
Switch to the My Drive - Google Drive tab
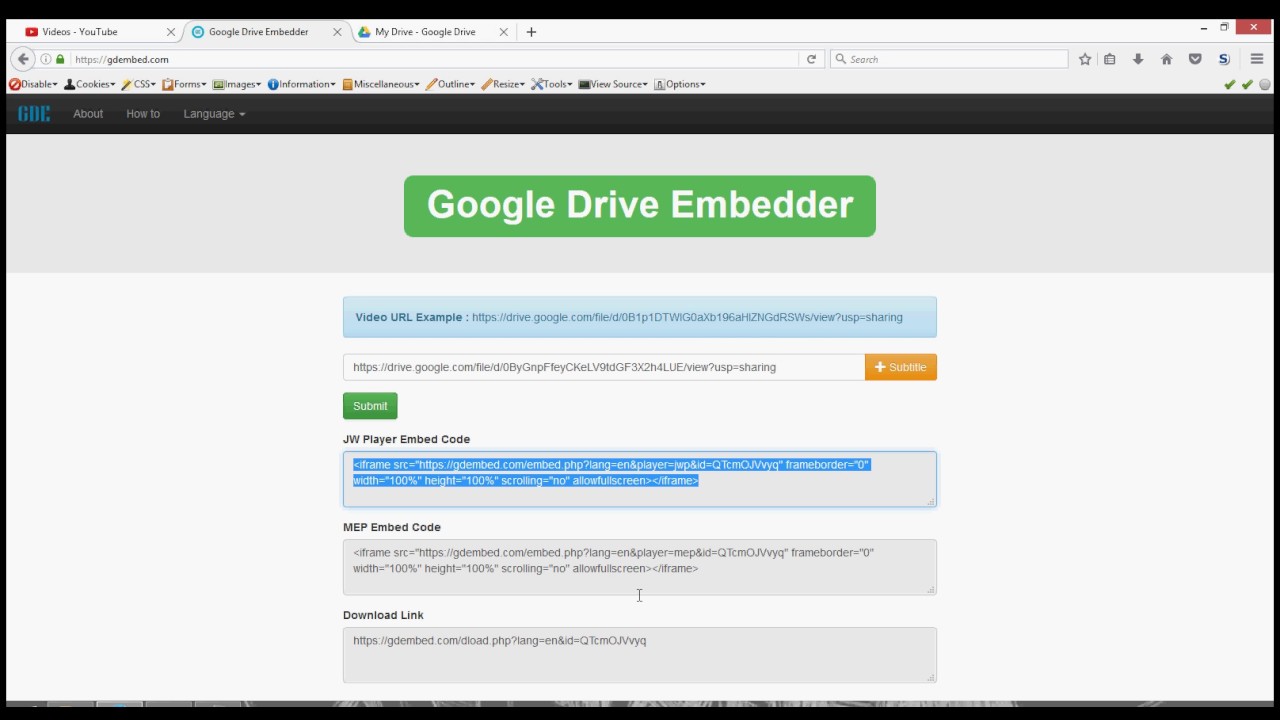(430, 32)
